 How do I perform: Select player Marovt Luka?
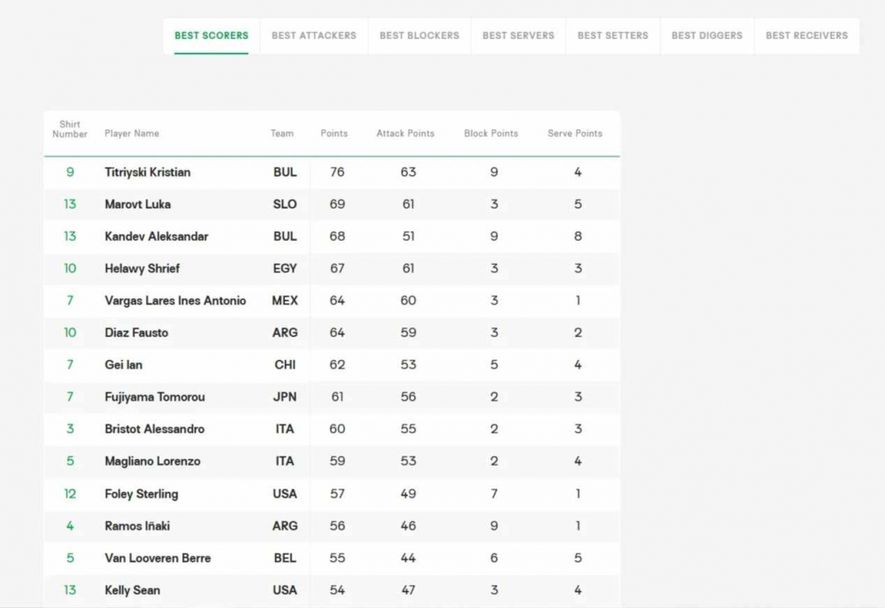[137, 204]
